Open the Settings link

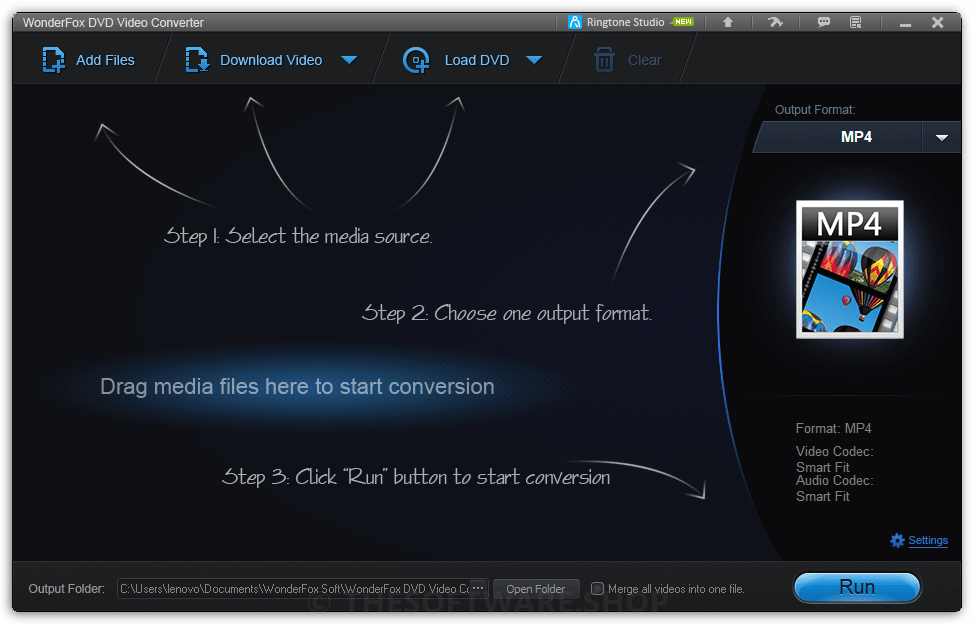point(928,540)
